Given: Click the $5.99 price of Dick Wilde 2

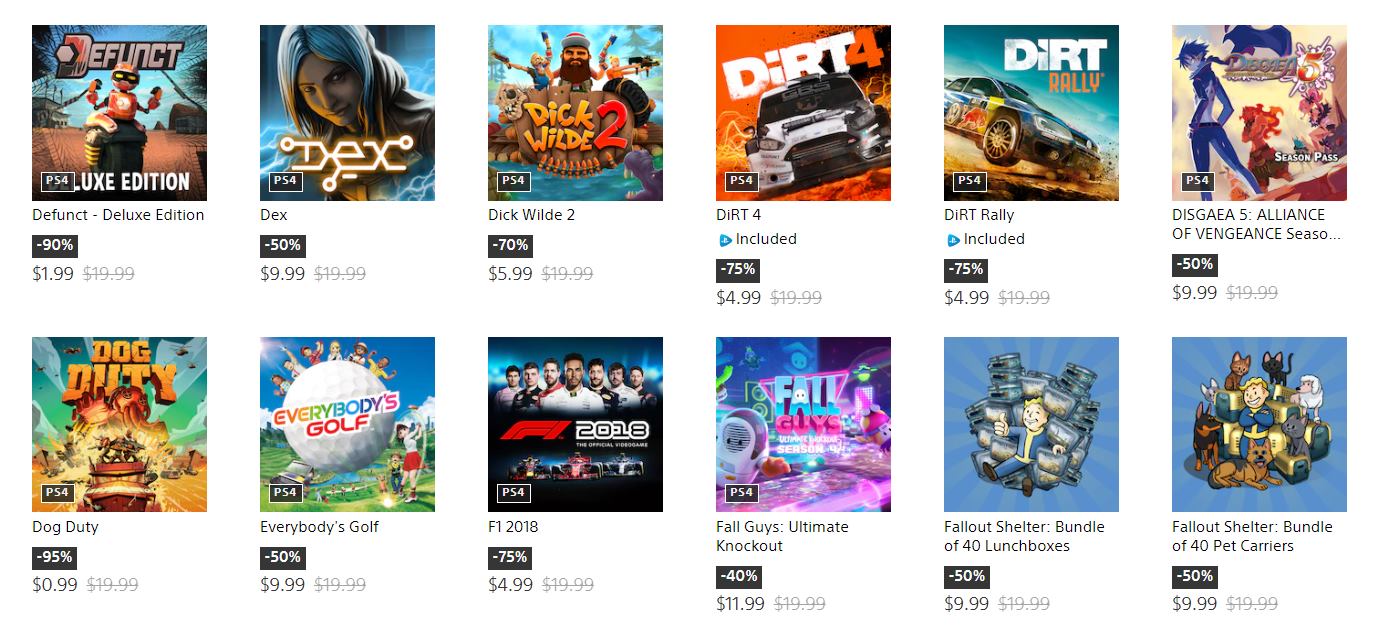Looking at the screenshot, I should 510,273.
